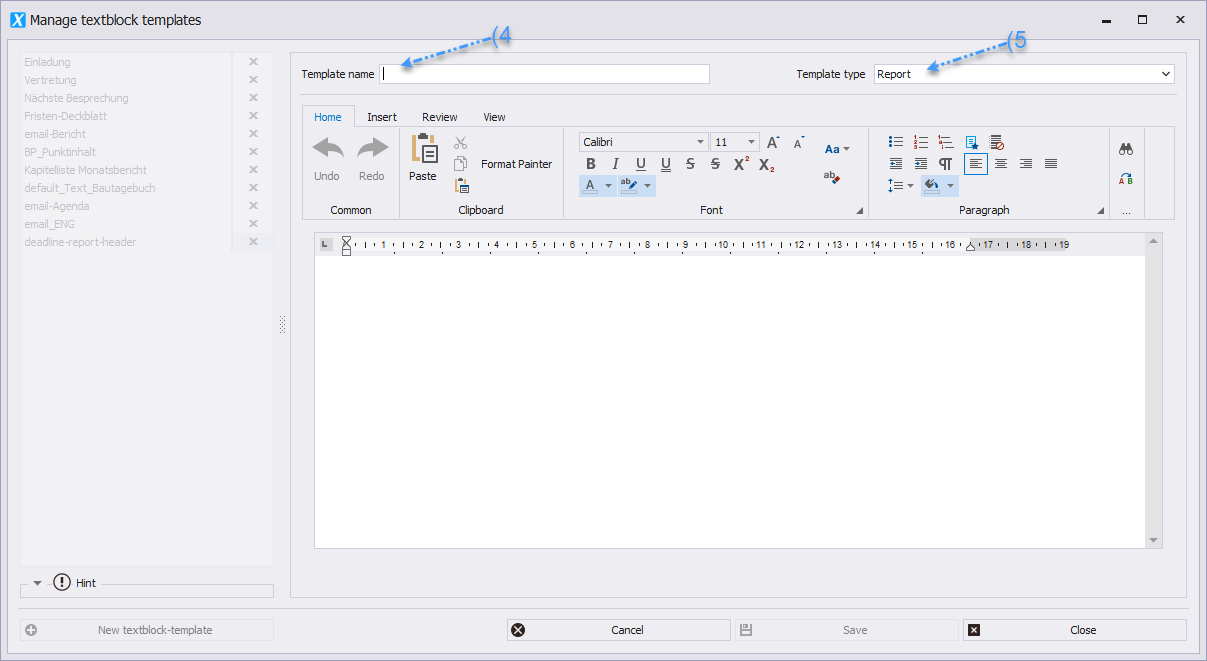1207x661 pixels.
Task: Toggle single Strikethrough formatting
Action: tap(691, 164)
